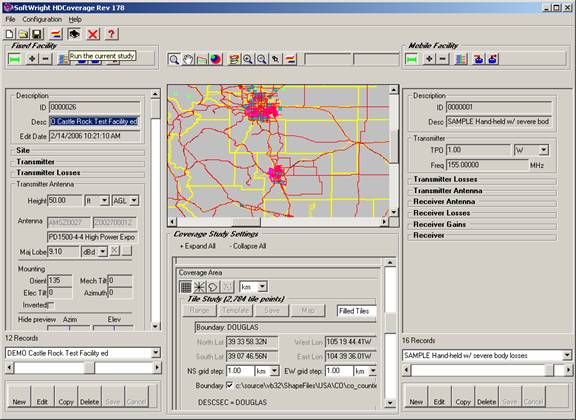Click the green Fixed Facility antenna icon

click(x=15, y=59)
